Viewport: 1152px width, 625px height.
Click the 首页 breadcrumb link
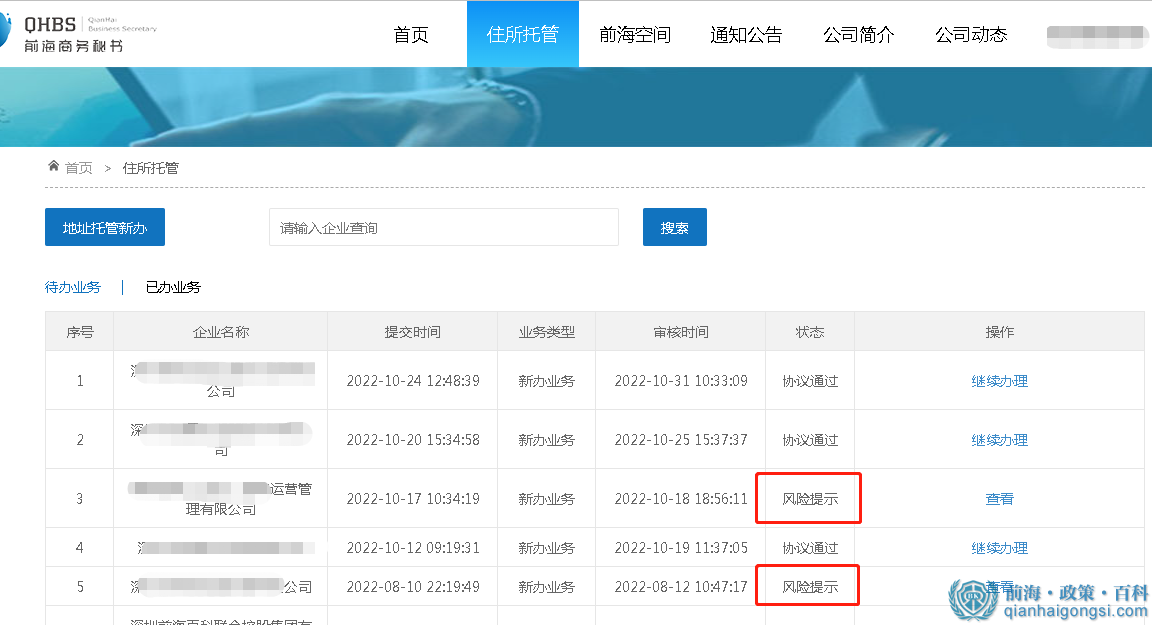(x=78, y=167)
